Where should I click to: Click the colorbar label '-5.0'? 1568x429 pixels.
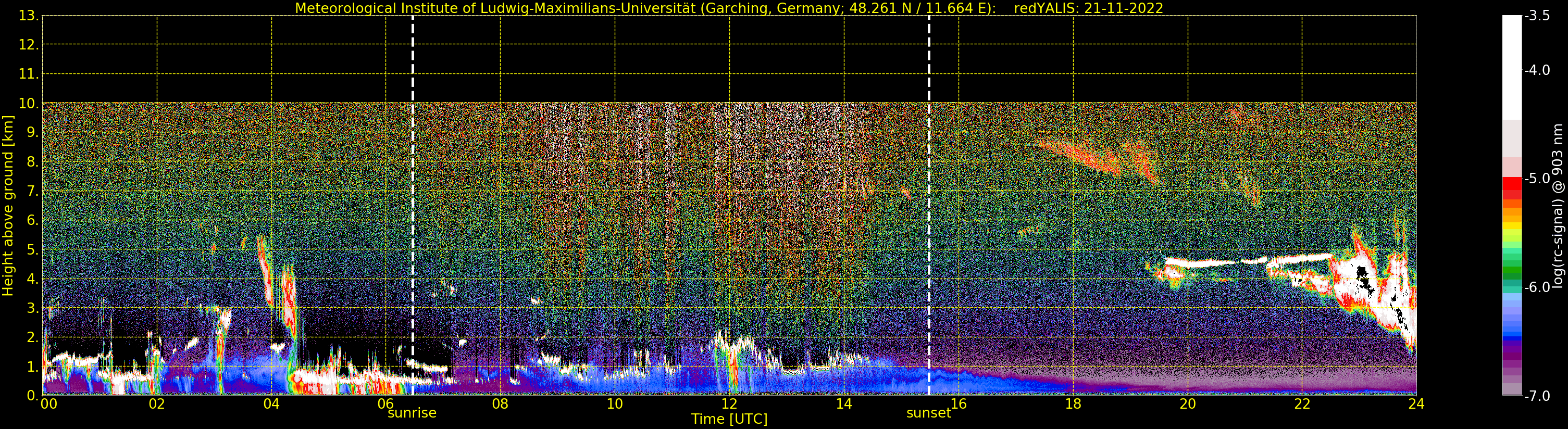[1537, 178]
